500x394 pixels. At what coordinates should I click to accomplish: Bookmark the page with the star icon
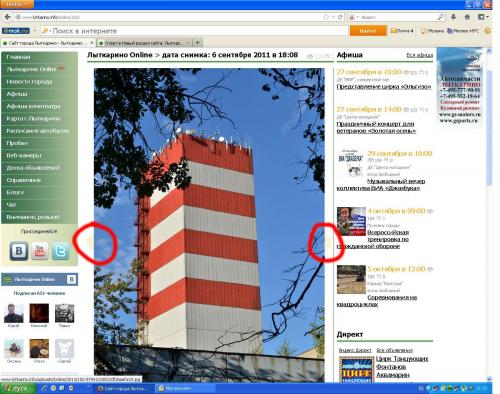tap(326, 17)
